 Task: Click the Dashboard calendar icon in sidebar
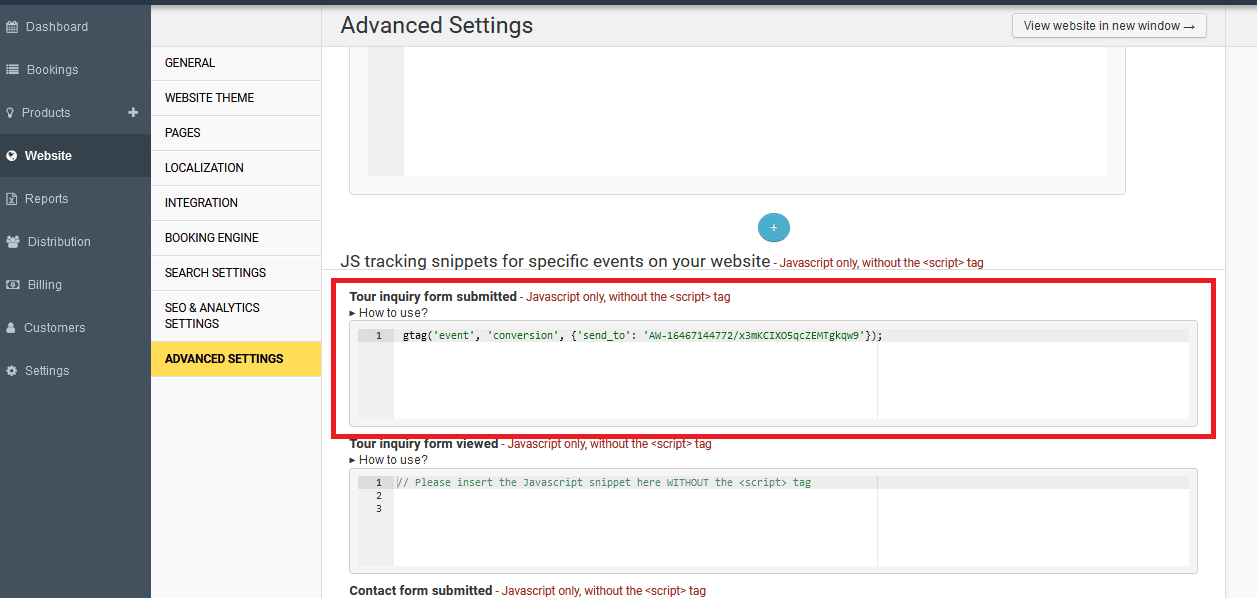(13, 27)
